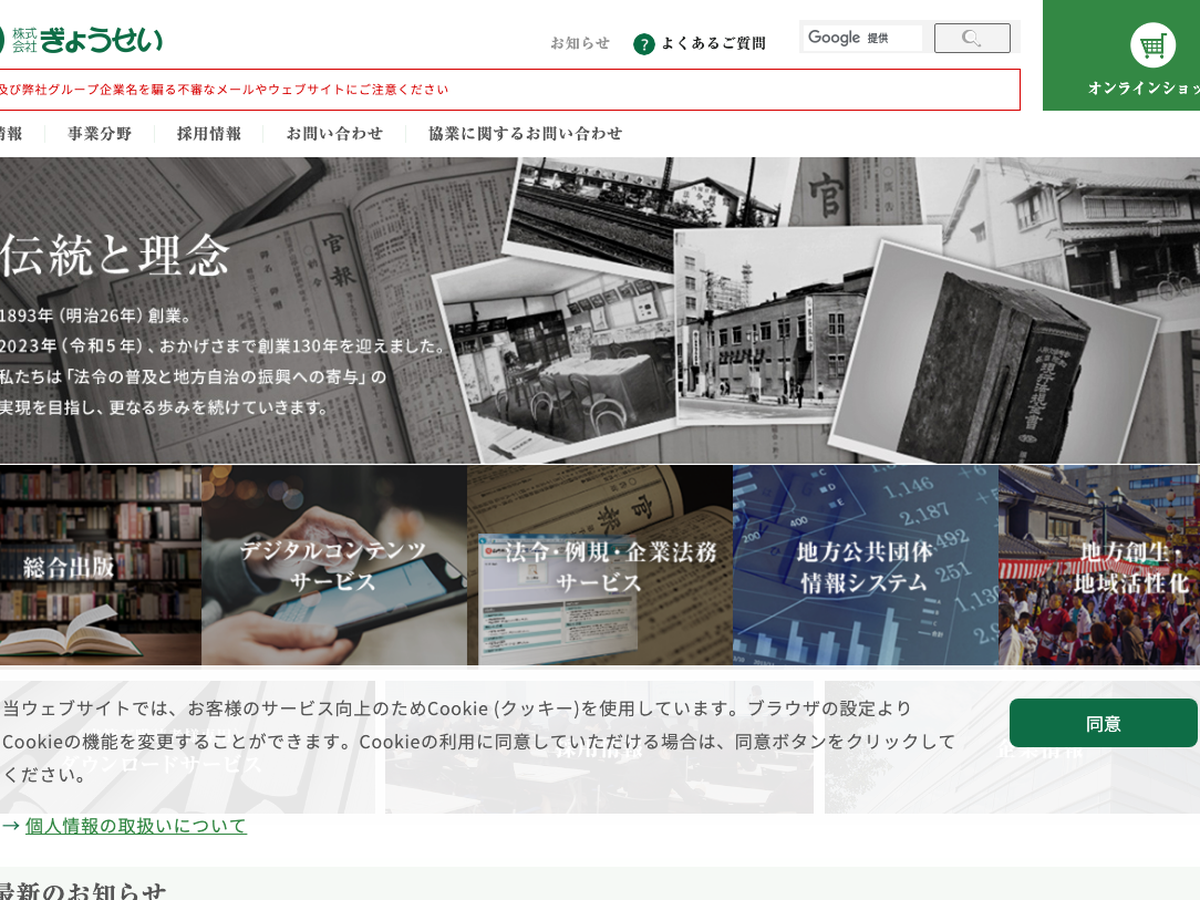Open 地方公共団体情報システム tile

pos(865,565)
